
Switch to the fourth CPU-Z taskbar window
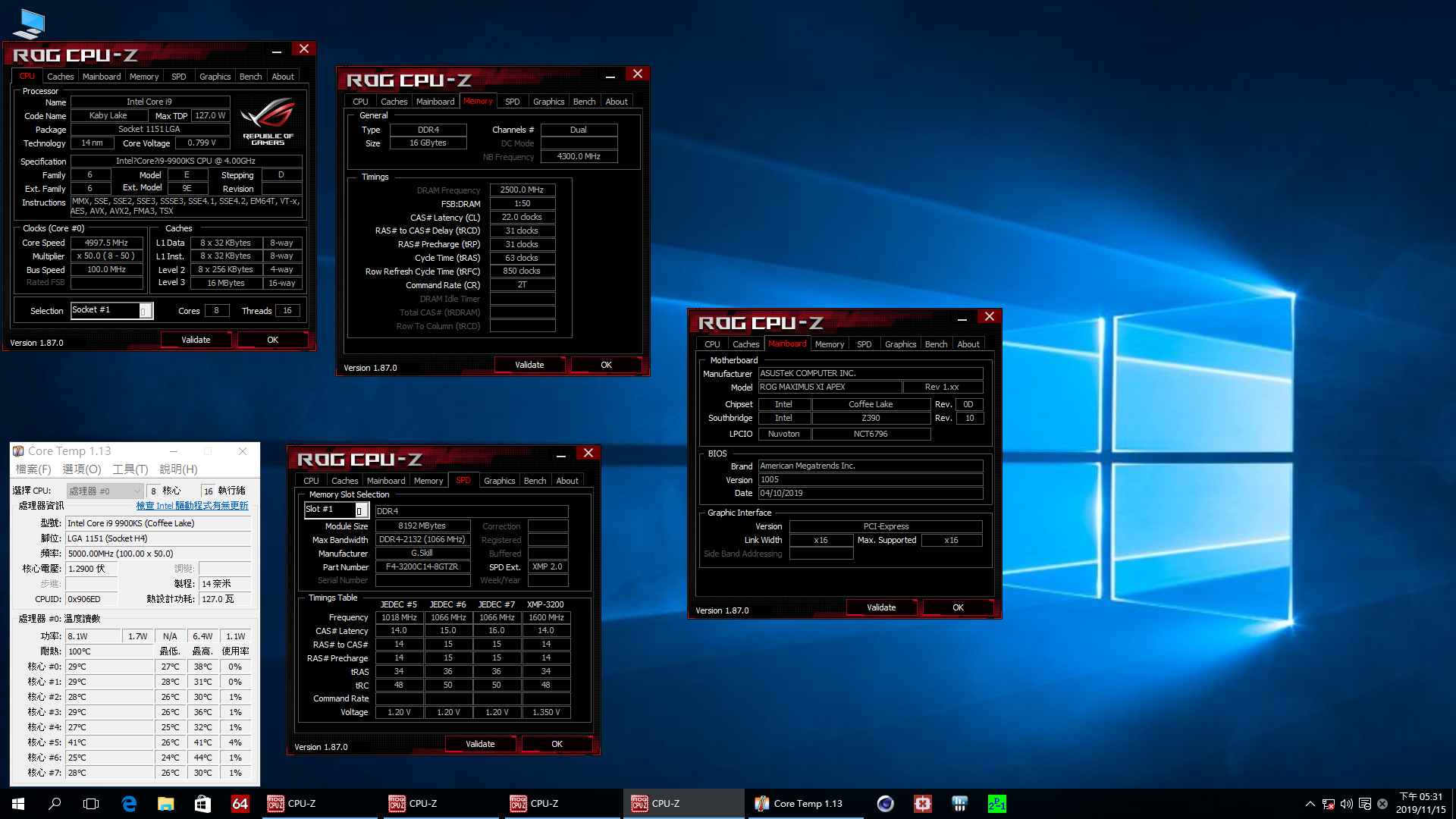(682, 804)
